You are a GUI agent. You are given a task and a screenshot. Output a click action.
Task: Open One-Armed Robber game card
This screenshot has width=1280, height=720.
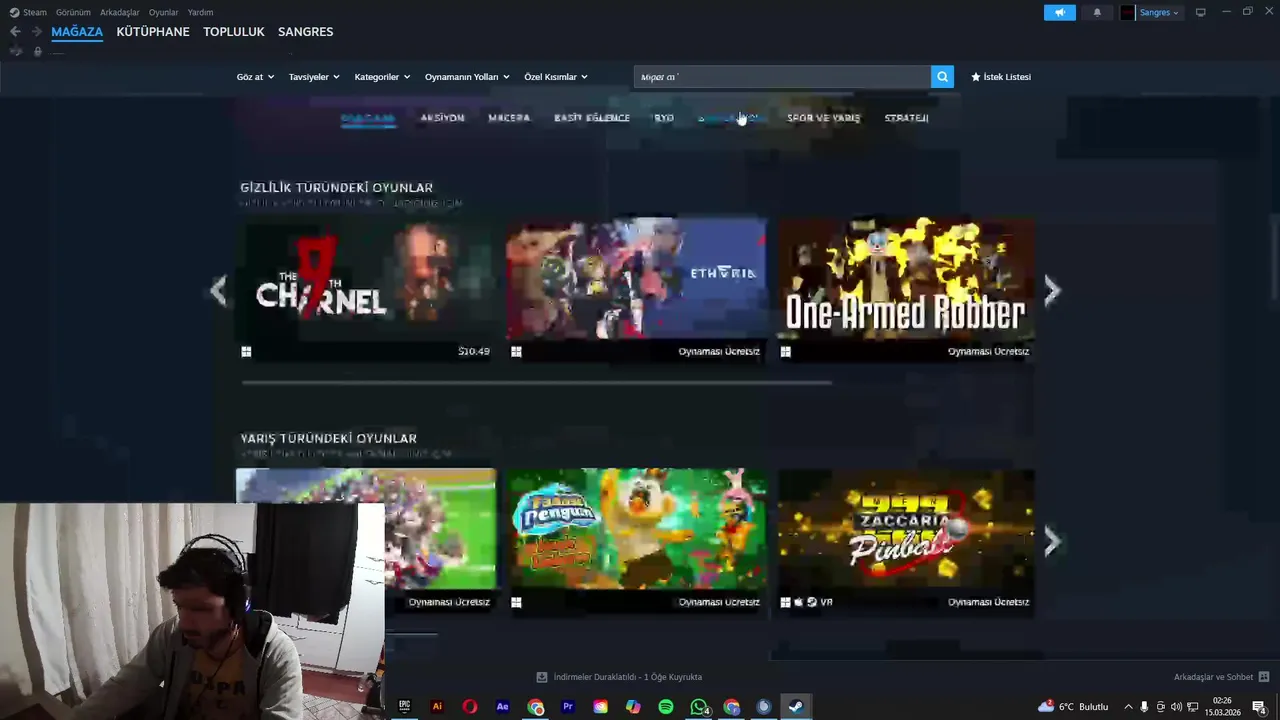[x=906, y=290]
